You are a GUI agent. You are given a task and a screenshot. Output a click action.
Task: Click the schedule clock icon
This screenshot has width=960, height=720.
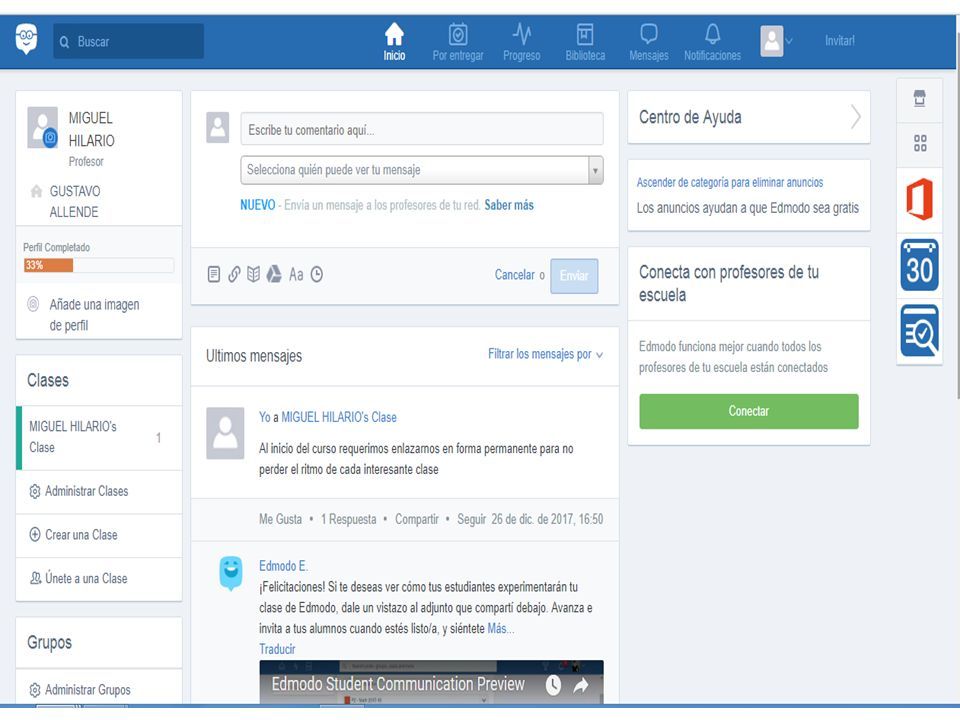(317, 274)
